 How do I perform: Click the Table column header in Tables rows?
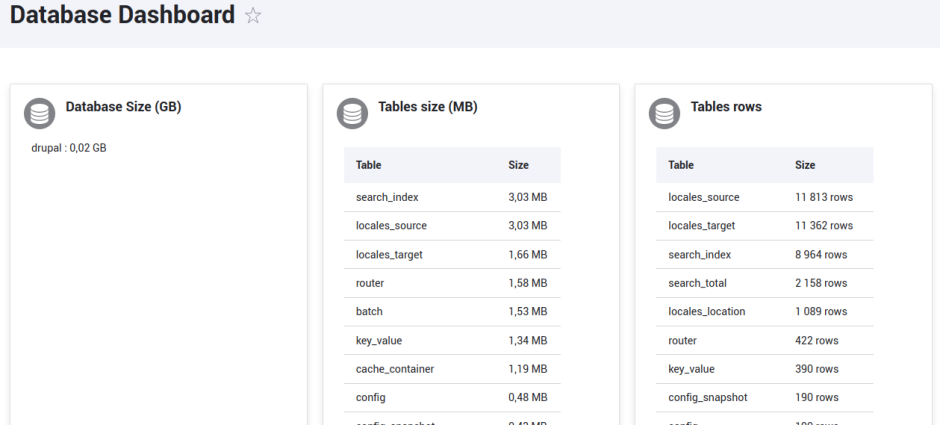tap(681, 165)
